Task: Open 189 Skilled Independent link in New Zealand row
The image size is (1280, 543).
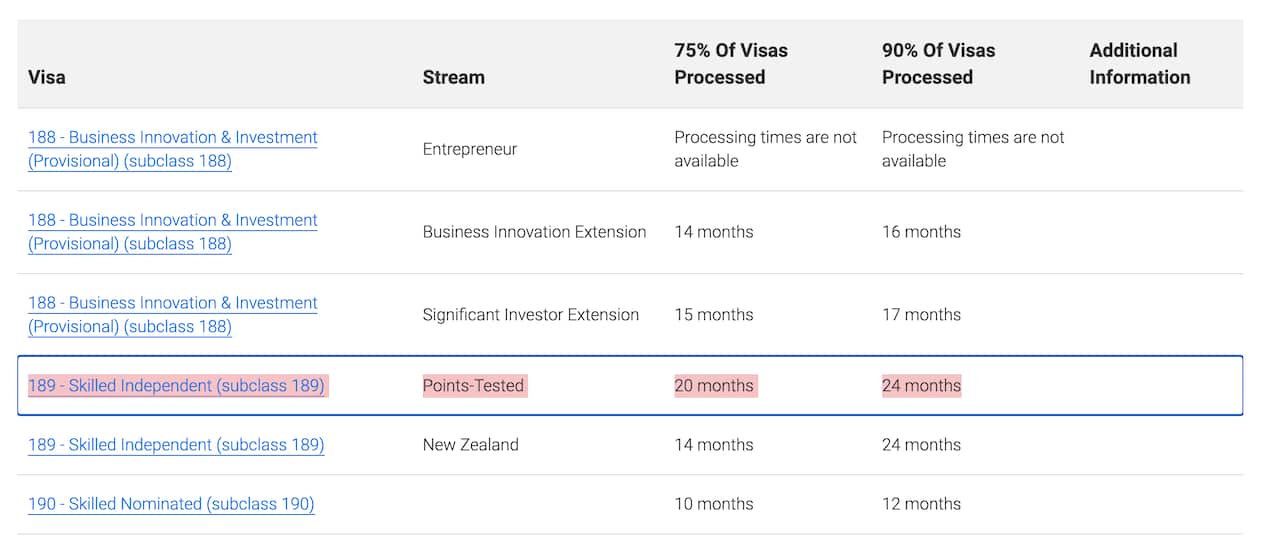Action: click(176, 445)
